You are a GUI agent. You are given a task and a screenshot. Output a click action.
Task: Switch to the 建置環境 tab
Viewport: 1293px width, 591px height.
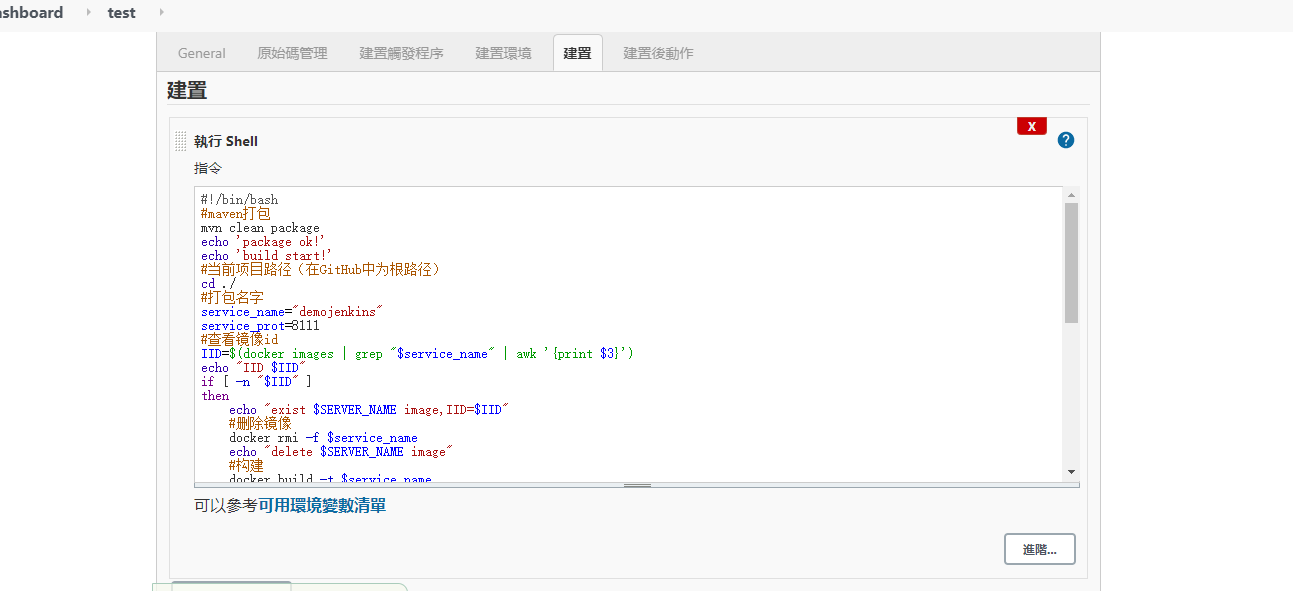tap(504, 53)
